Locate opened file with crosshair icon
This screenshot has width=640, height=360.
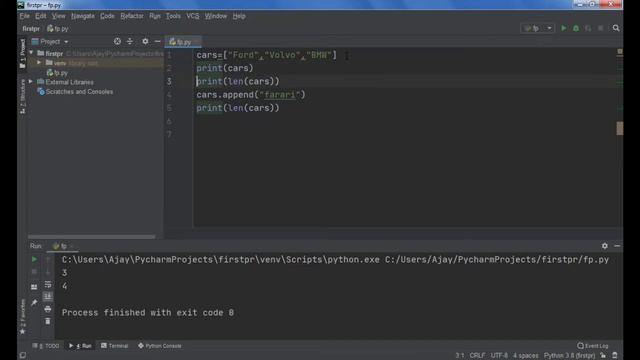pyautogui.click(x=117, y=41)
